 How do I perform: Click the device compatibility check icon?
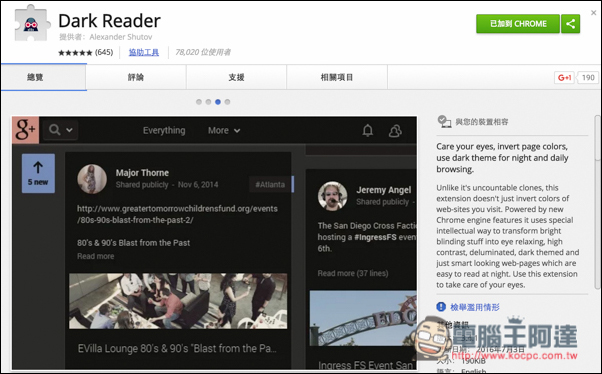click(x=444, y=122)
